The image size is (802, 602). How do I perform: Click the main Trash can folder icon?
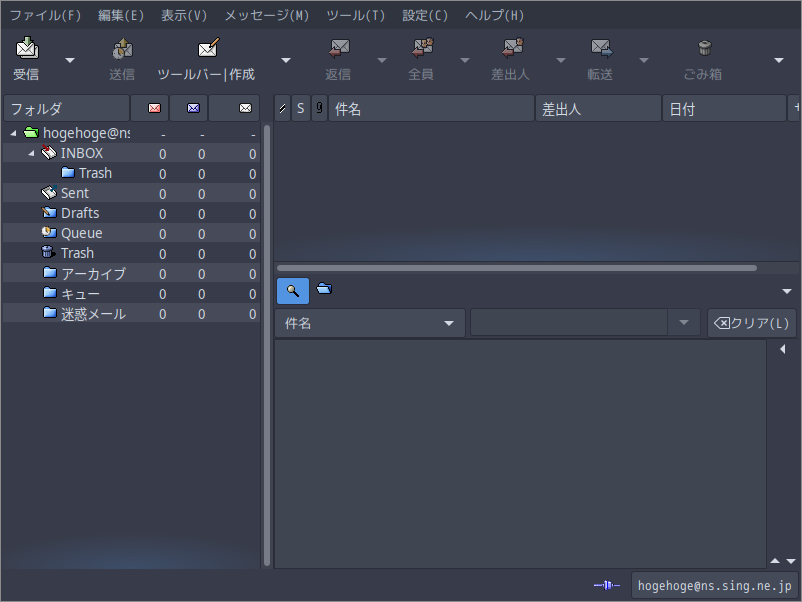click(x=48, y=252)
